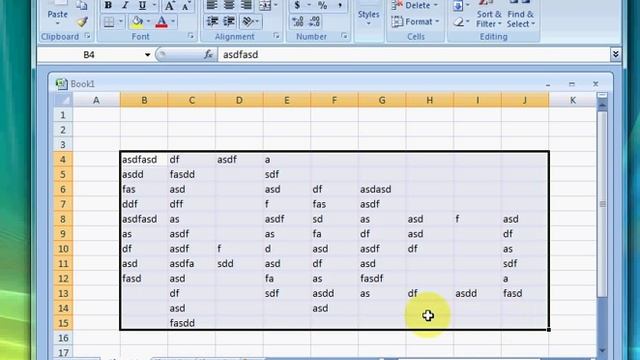Decrease Decimal places
Image resolution: width=640 pixels, height=360 pixels.
point(315,22)
